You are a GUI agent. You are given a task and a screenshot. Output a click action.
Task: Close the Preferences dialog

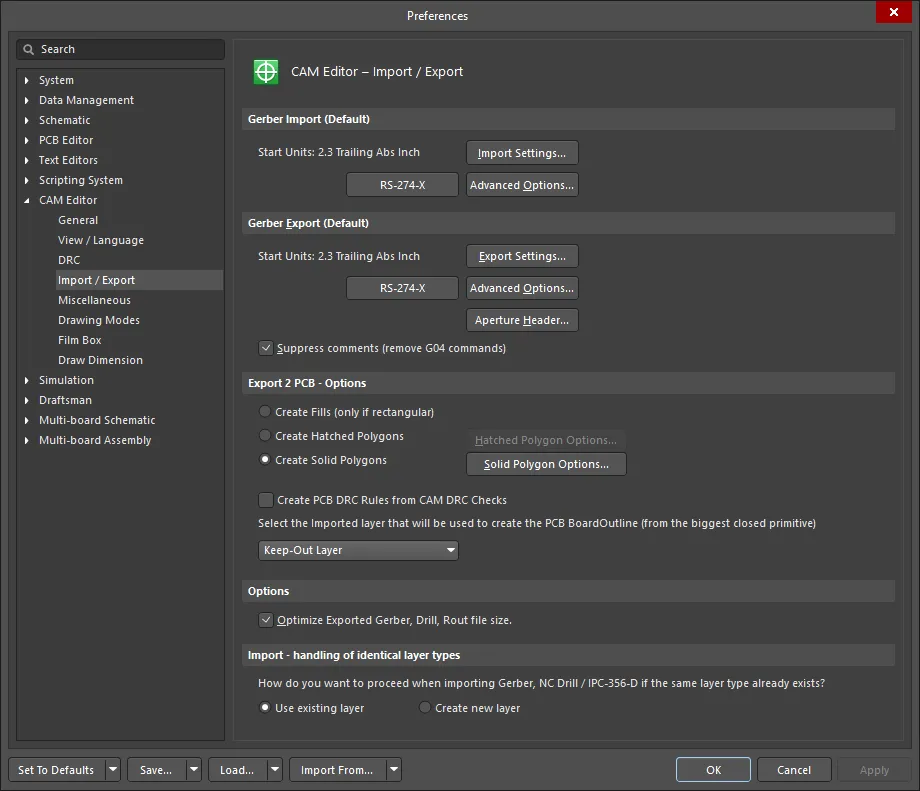click(894, 12)
